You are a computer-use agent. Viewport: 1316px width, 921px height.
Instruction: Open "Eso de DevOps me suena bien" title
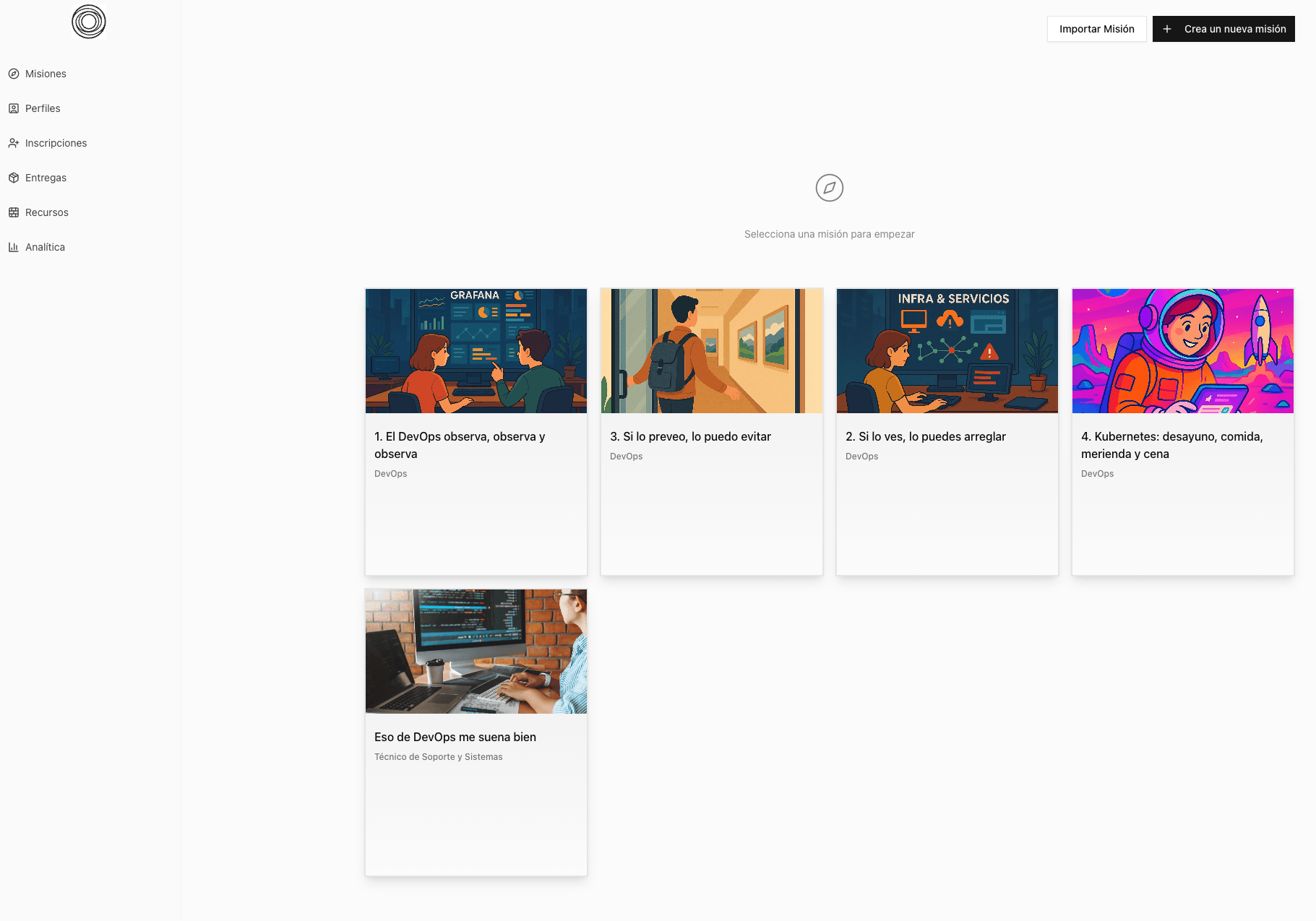(x=455, y=737)
